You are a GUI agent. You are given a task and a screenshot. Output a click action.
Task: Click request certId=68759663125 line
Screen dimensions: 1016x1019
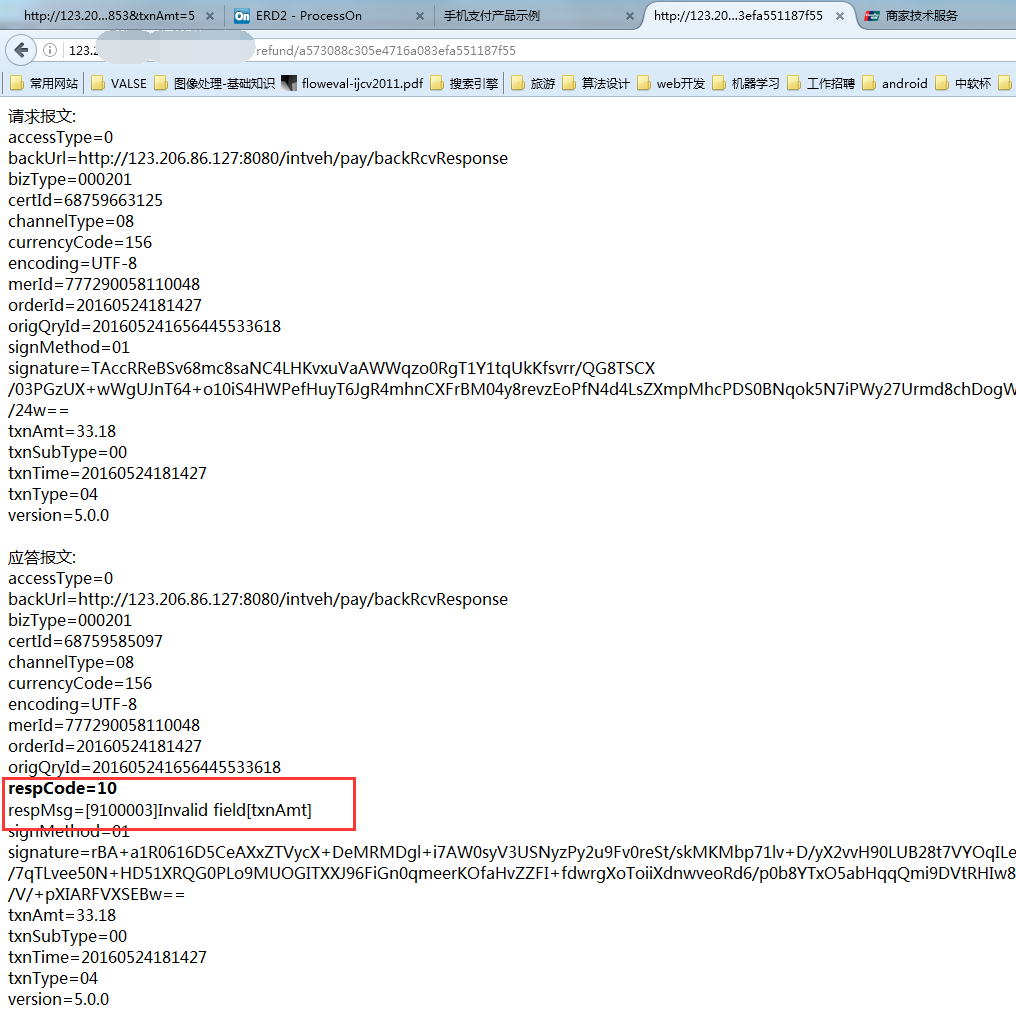(x=85, y=200)
